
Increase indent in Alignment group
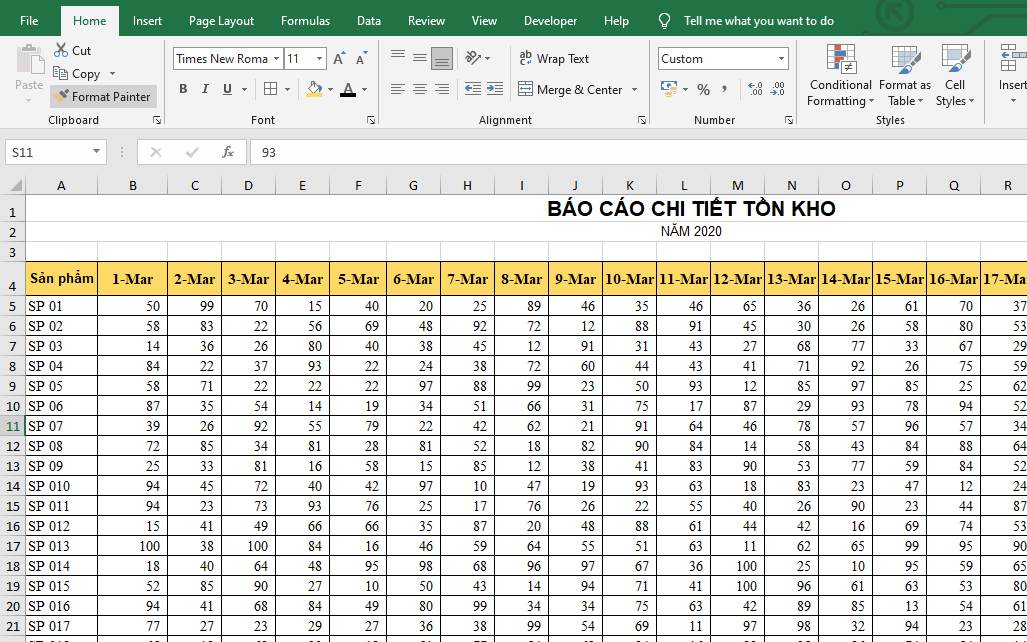tap(494, 89)
